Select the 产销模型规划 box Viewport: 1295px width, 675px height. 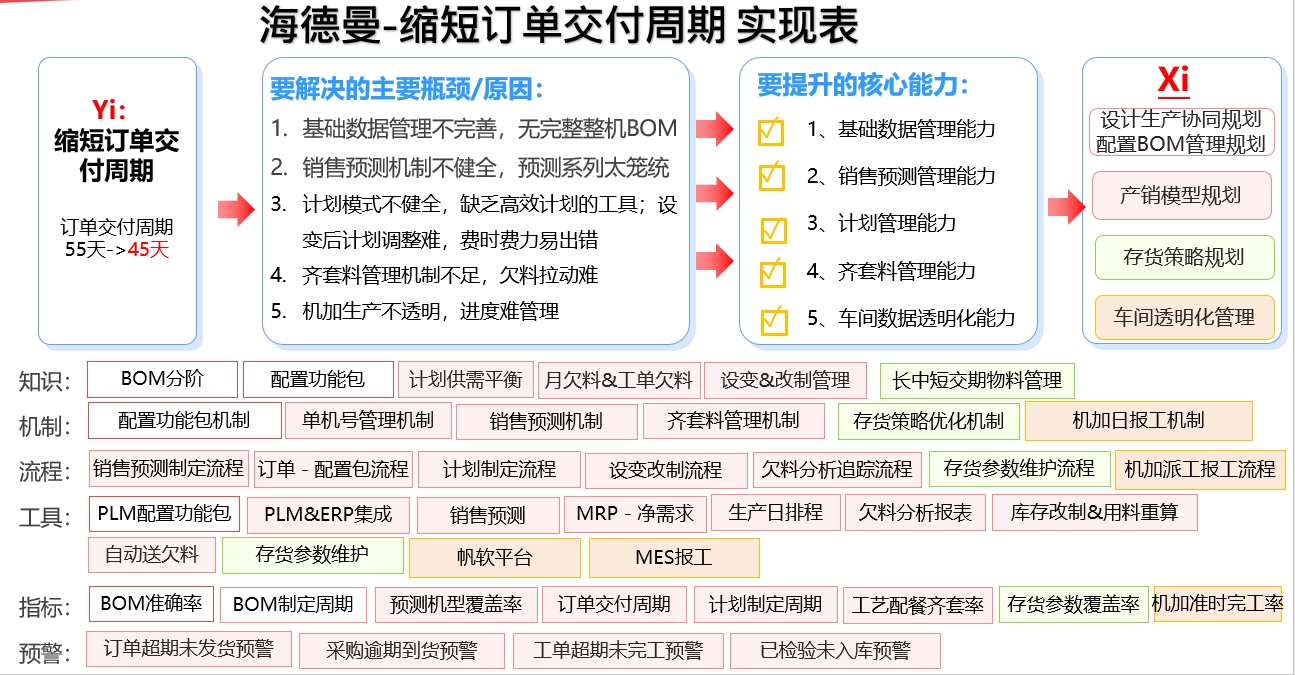[1181, 195]
